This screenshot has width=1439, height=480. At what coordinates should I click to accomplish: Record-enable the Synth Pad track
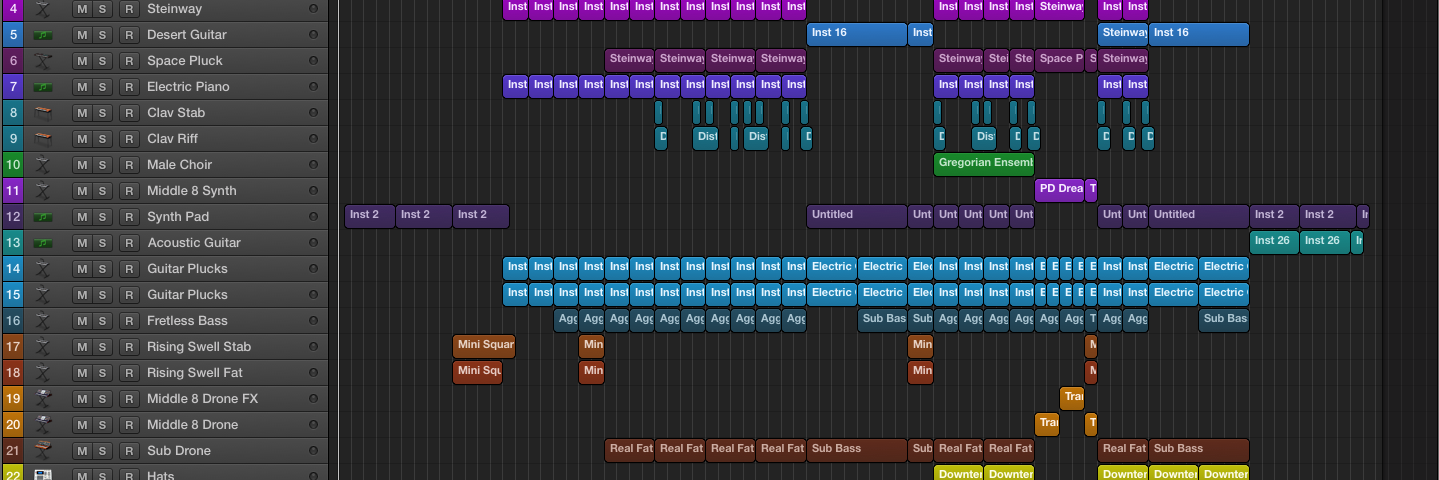[128, 216]
